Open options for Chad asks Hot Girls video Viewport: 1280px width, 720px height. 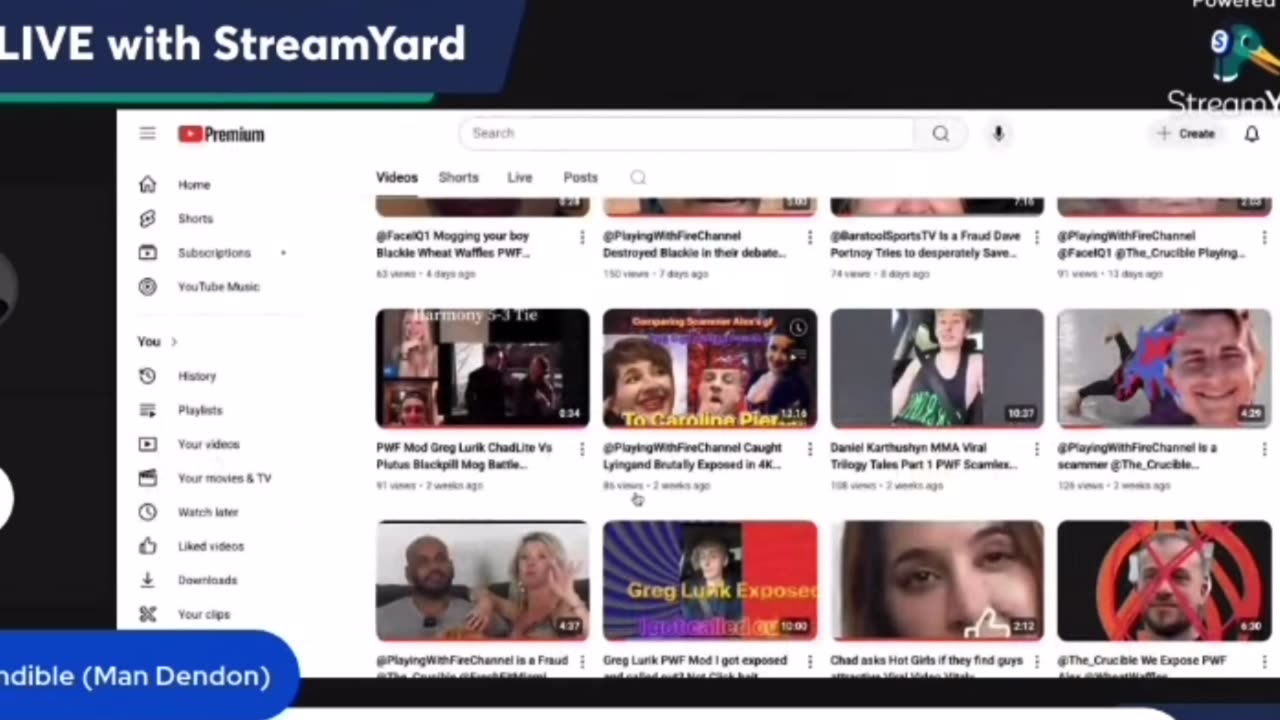pos(1036,661)
